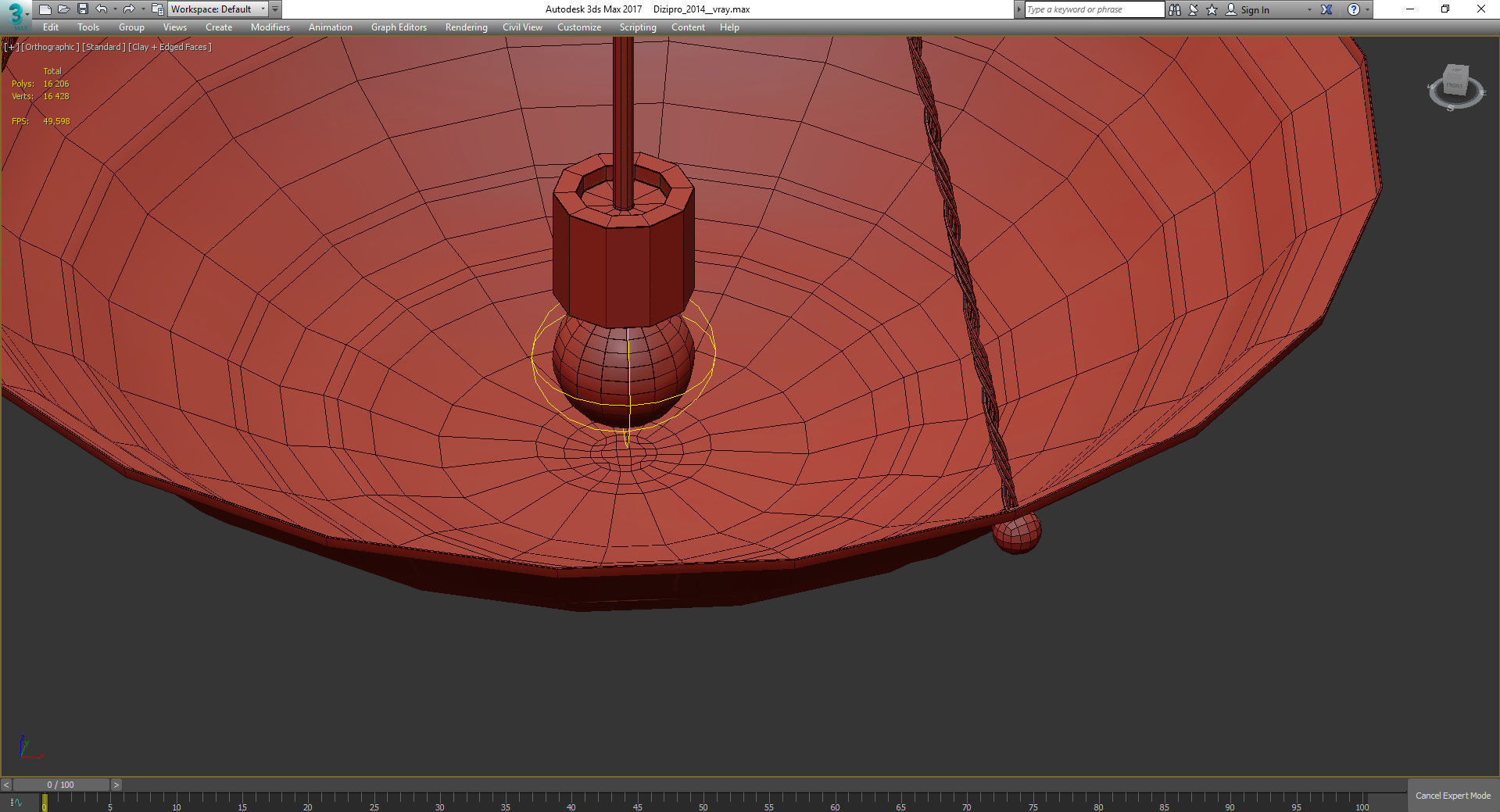Viewport: 1500px width, 812px height.
Task: Step to next frame with > arrow
Action: [x=116, y=785]
